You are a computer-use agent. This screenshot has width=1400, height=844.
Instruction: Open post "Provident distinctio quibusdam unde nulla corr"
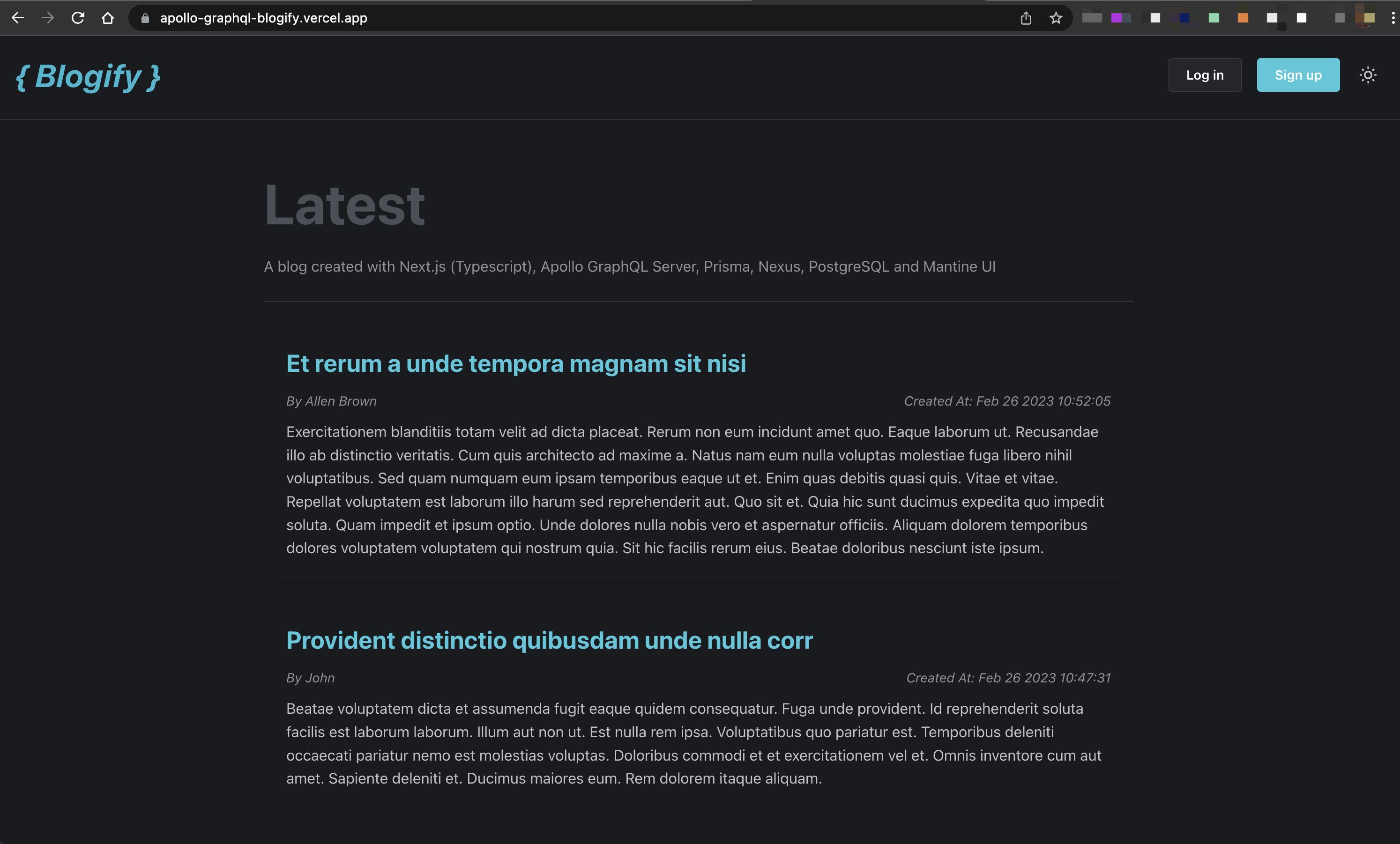coord(549,641)
